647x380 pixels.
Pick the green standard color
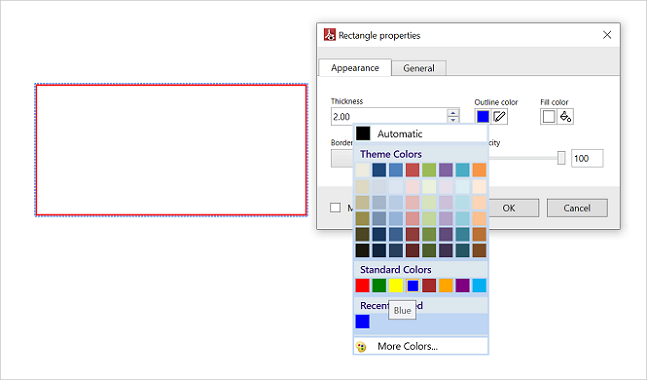coord(379,286)
